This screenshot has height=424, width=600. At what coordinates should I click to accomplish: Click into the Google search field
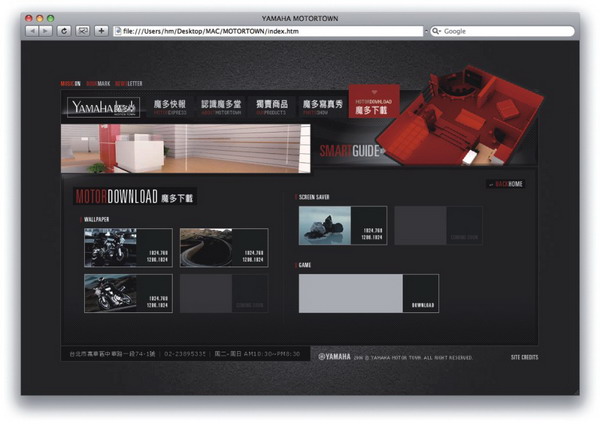tap(502, 31)
